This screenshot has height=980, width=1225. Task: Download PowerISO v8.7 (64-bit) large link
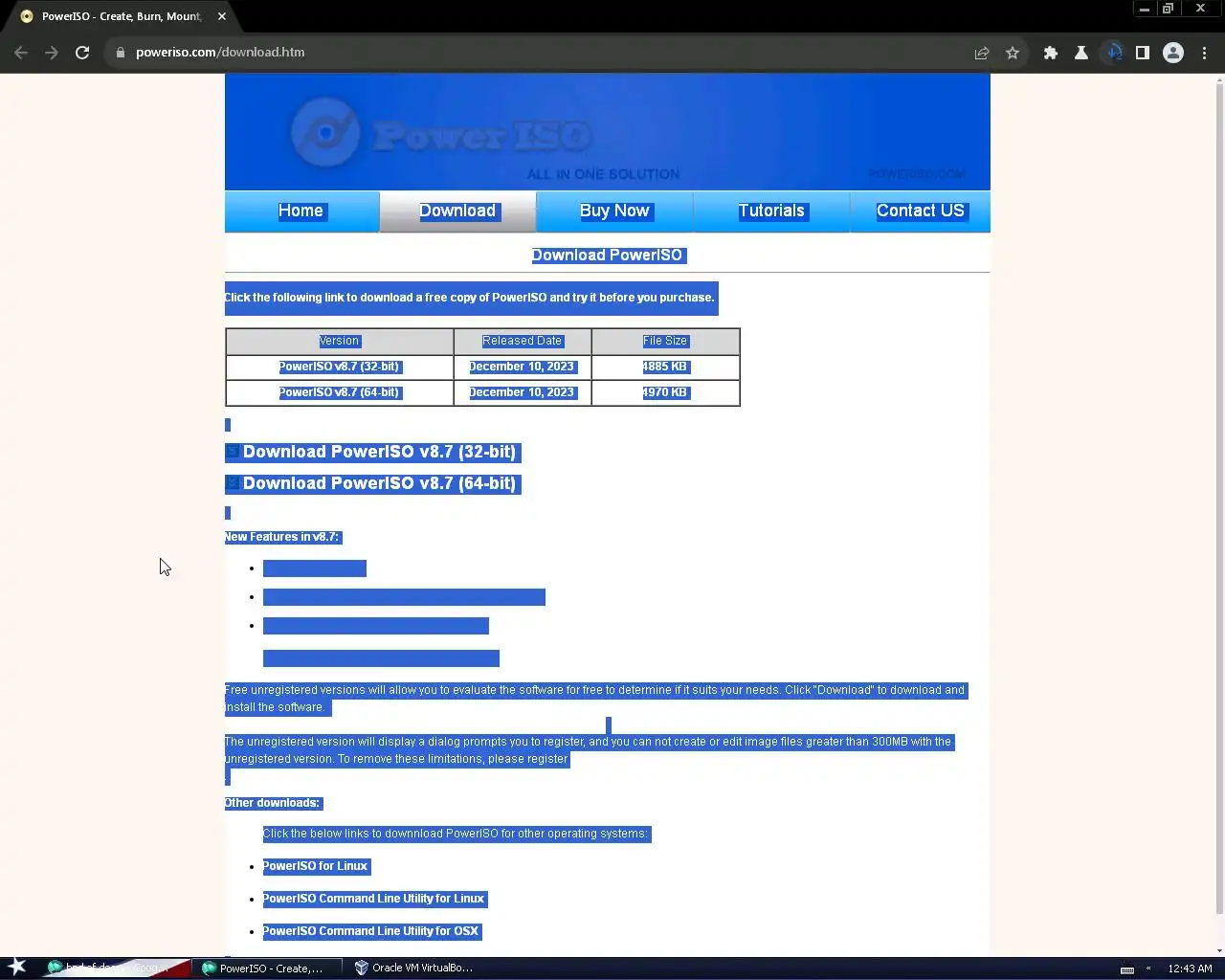(x=379, y=483)
